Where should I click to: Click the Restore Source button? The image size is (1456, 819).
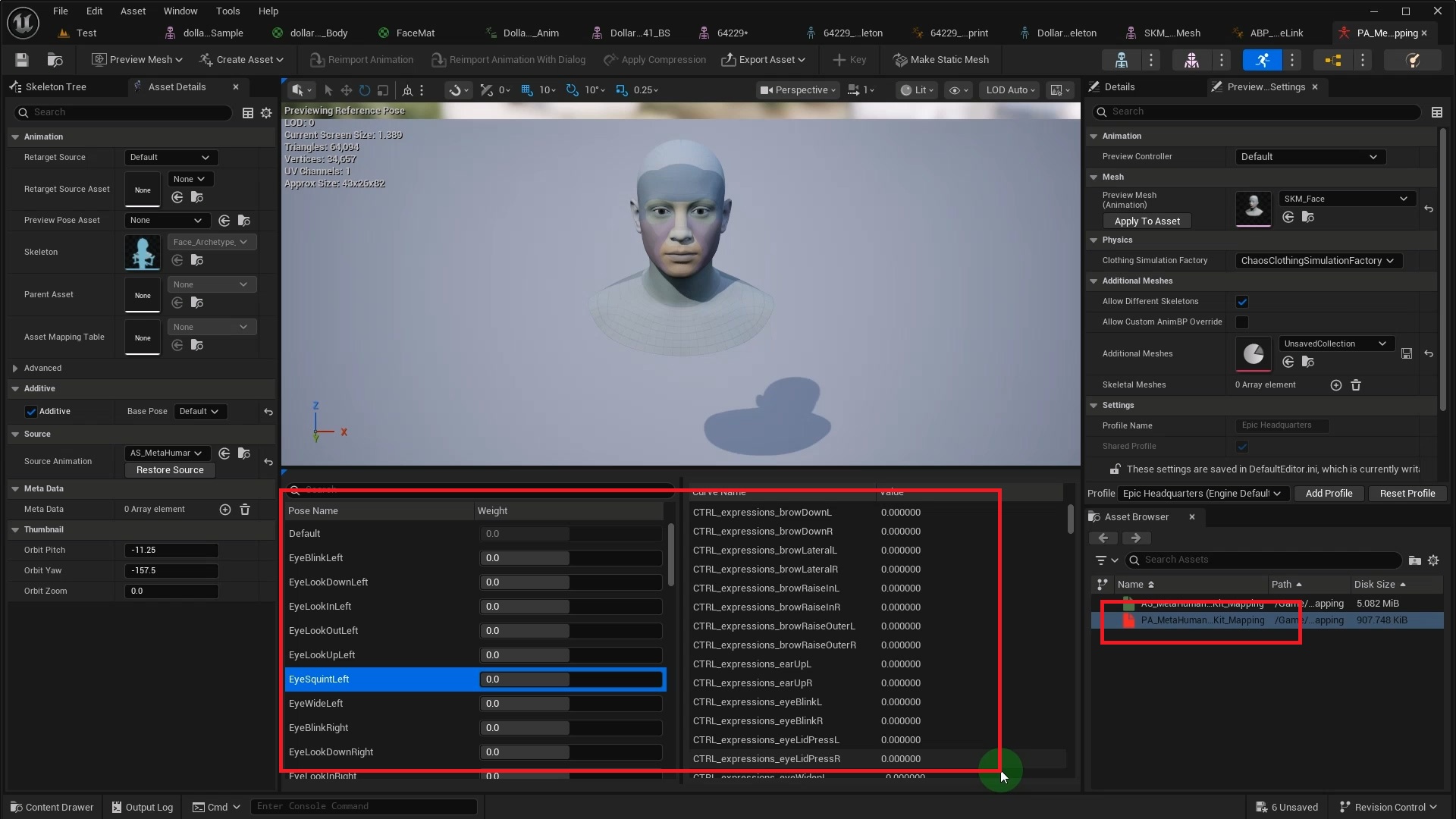170,469
